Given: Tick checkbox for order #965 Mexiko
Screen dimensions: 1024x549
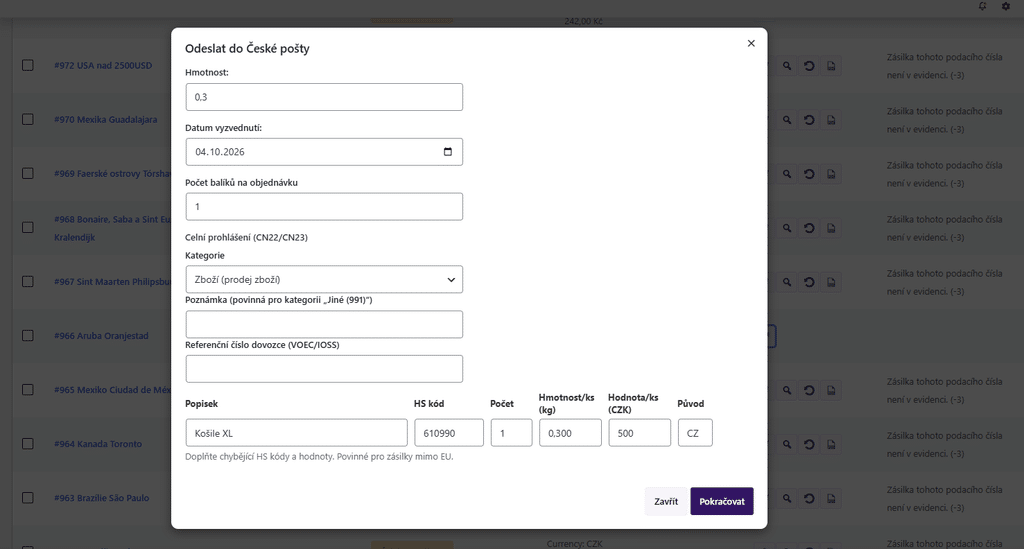Looking at the screenshot, I should [x=27, y=390].
